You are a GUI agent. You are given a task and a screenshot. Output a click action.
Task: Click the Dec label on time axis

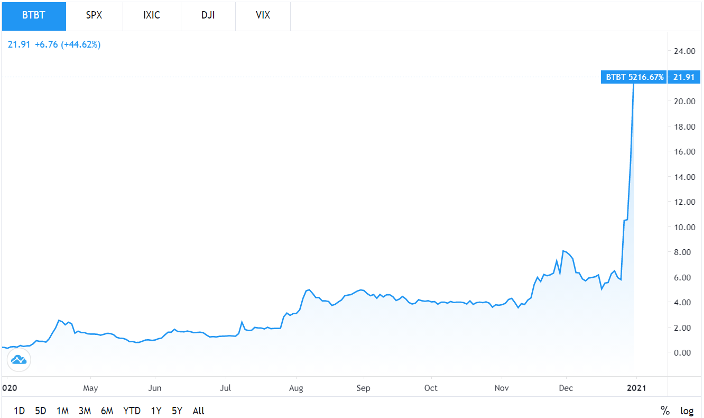pos(566,388)
